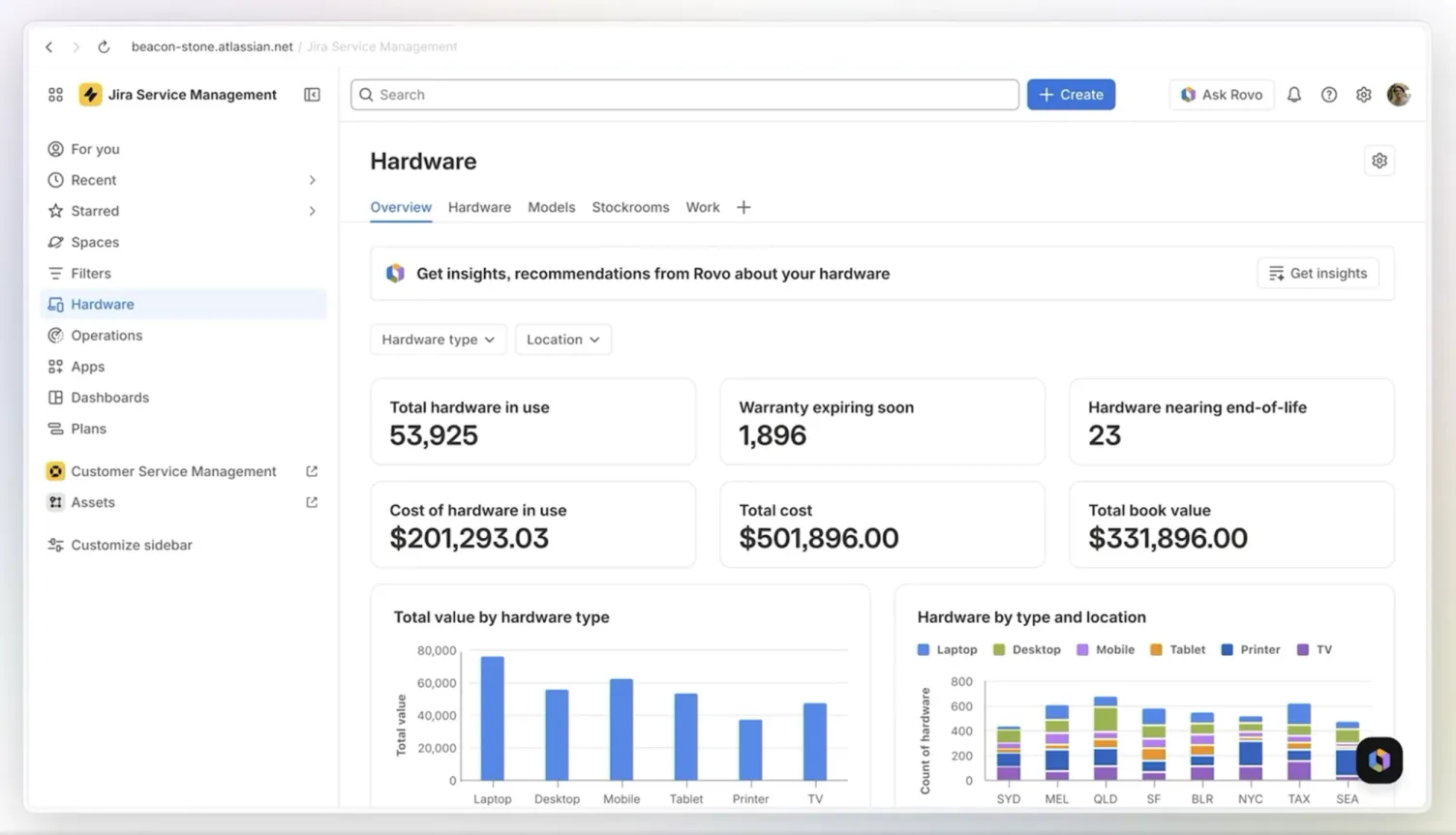Click the Get insights button

(1319, 274)
